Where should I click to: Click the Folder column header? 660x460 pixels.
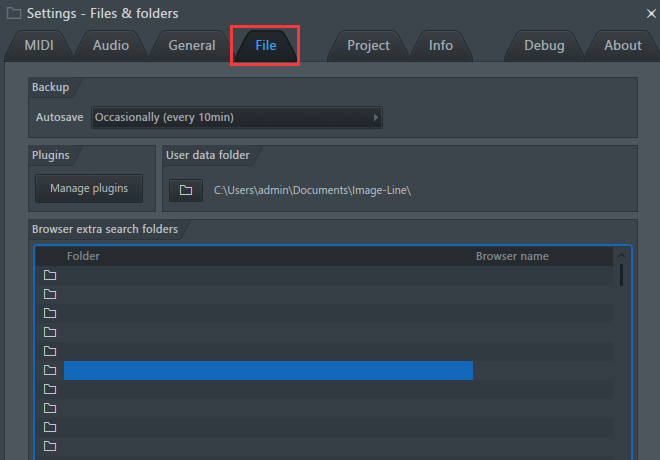(x=83, y=256)
